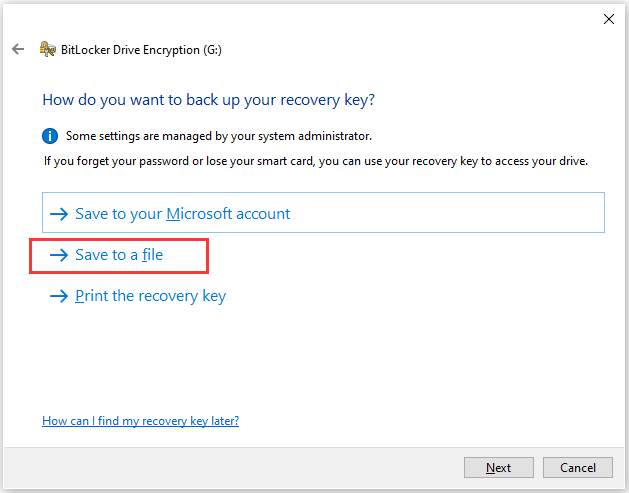Image resolution: width=629 pixels, height=493 pixels.
Task: Open How can I find my recovery key later
Action: pos(140,421)
